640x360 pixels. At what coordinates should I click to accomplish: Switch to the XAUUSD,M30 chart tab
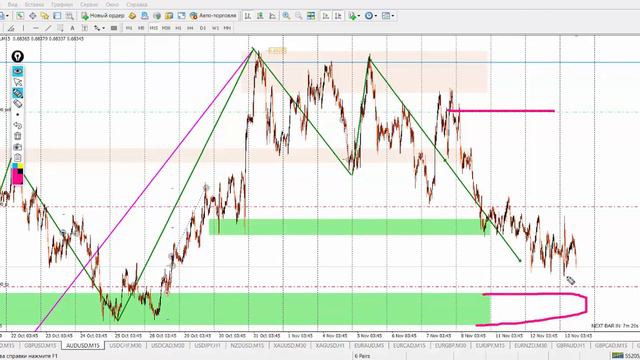[x=289, y=346]
